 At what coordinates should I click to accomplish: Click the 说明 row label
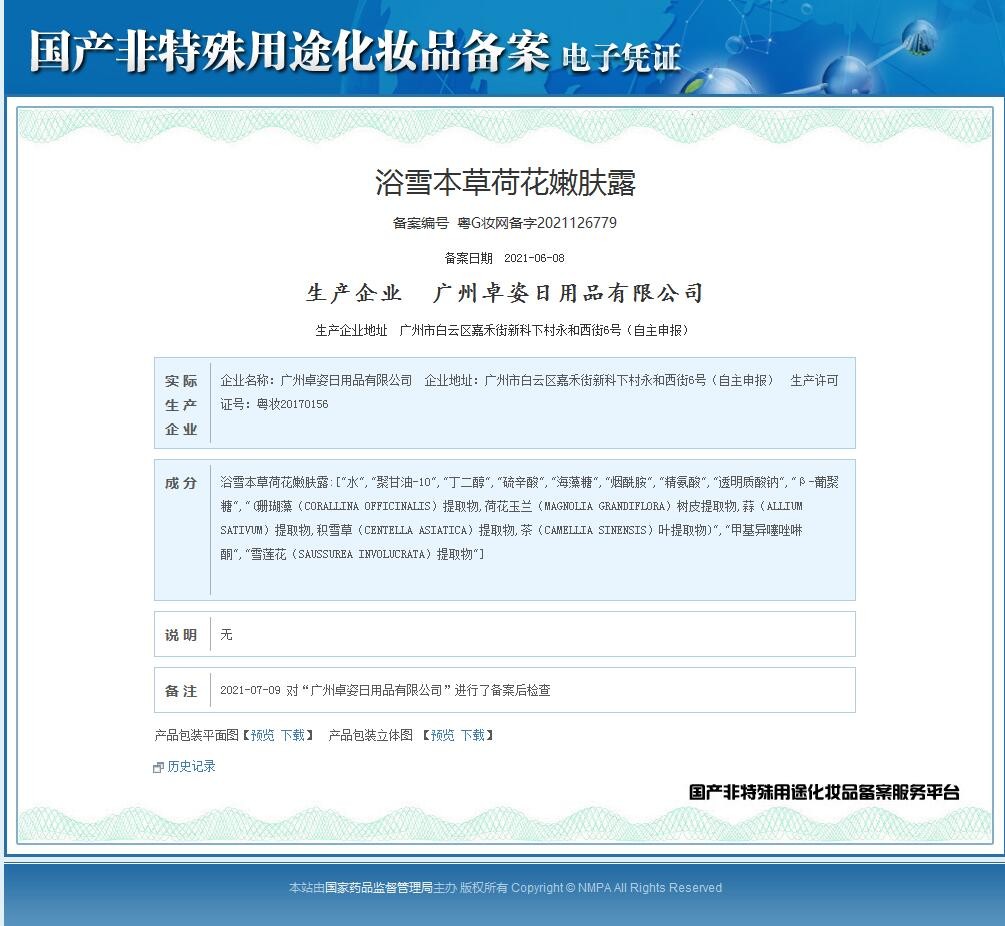point(181,635)
